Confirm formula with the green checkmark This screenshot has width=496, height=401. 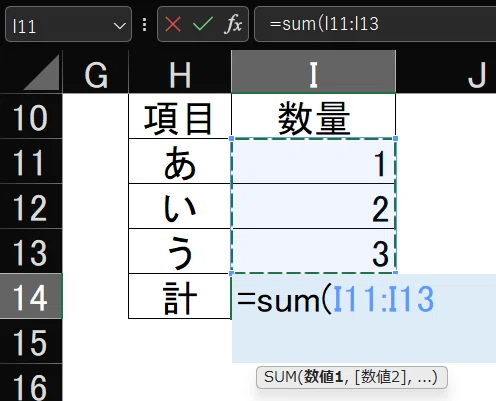click(x=203, y=24)
